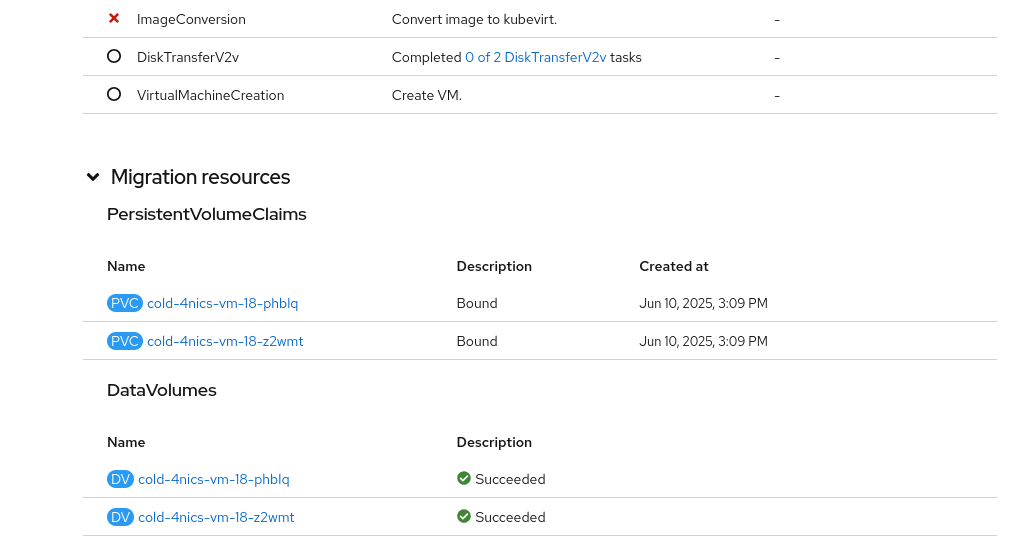Click the pending circle icon beside VirtualMachineCreation
The width and height of the screenshot is (1015, 537).
114,95
